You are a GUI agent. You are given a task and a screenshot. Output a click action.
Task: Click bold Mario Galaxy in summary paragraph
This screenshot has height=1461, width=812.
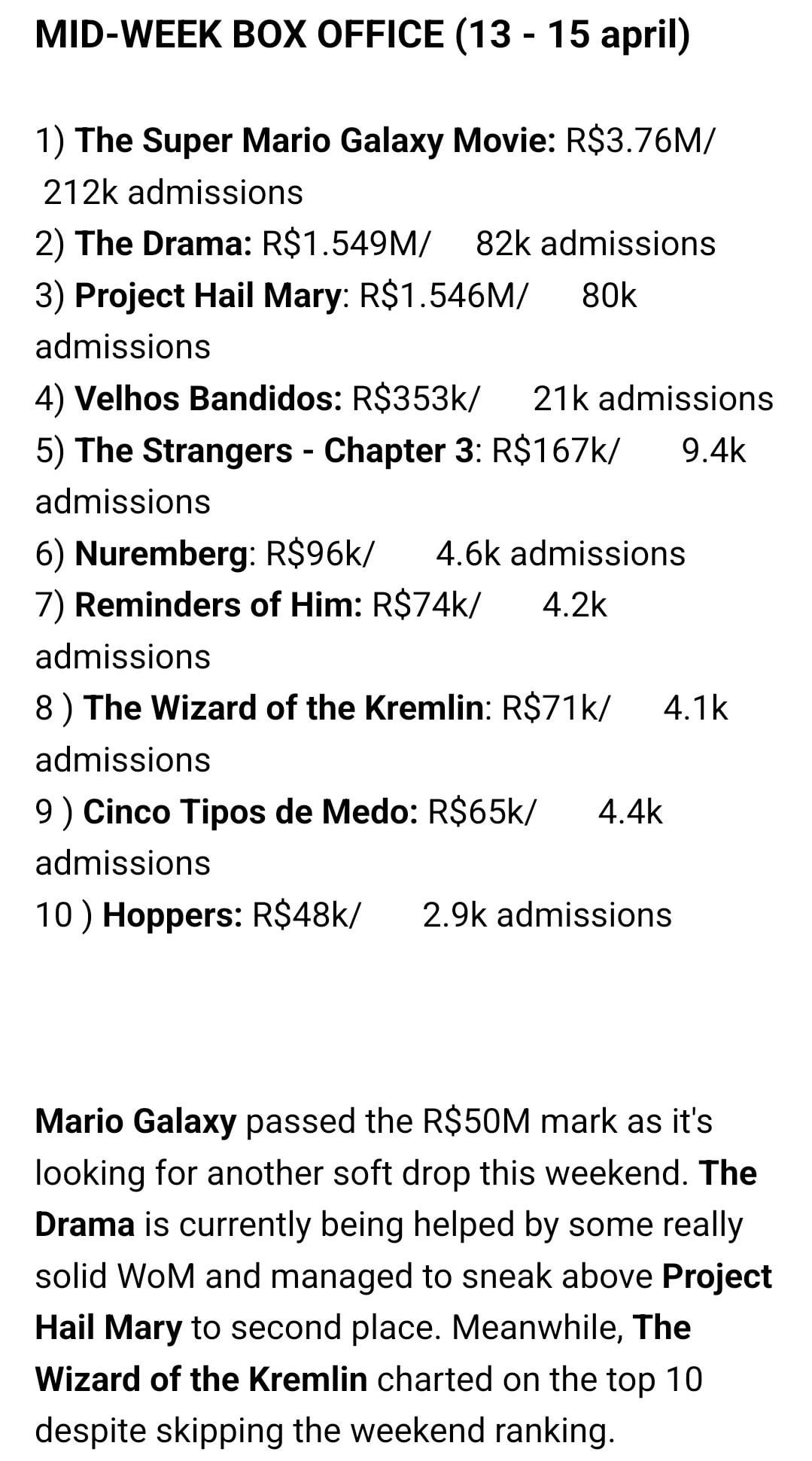point(136,1122)
